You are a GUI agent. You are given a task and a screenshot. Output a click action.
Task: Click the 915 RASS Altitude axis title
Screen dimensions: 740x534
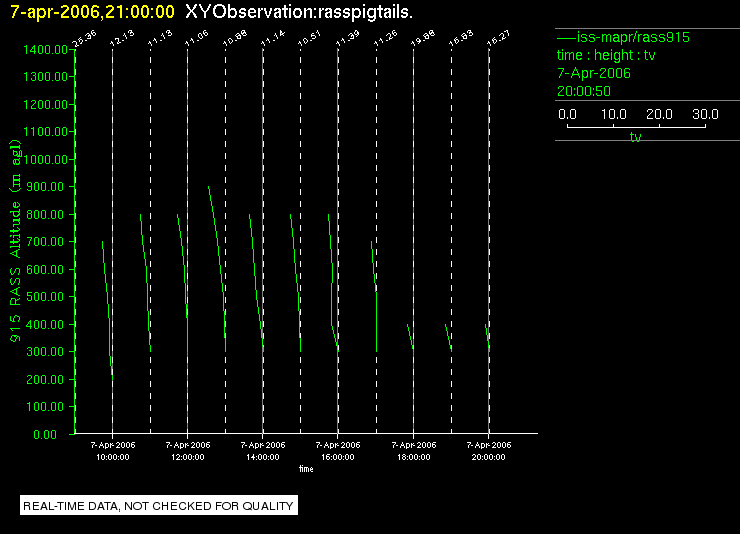point(16,241)
